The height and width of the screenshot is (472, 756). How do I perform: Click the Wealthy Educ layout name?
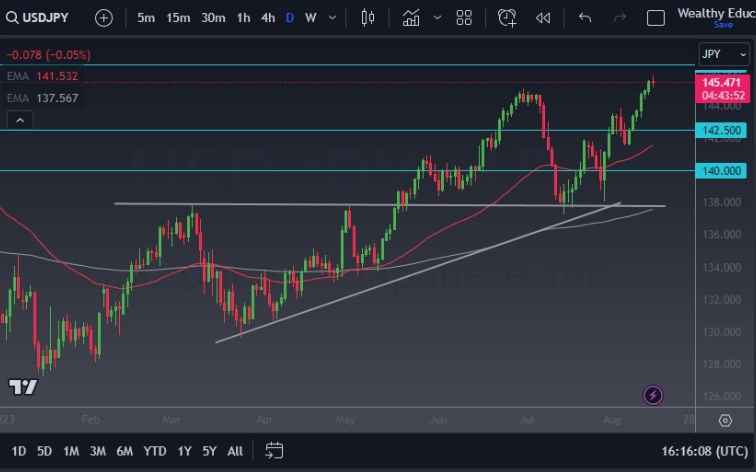(715, 13)
